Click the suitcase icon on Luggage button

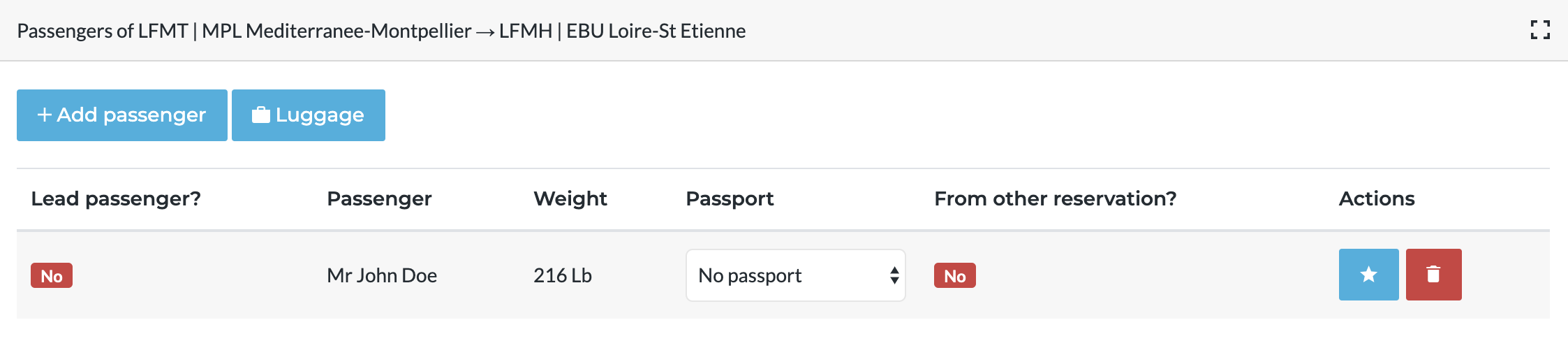(x=261, y=115)
